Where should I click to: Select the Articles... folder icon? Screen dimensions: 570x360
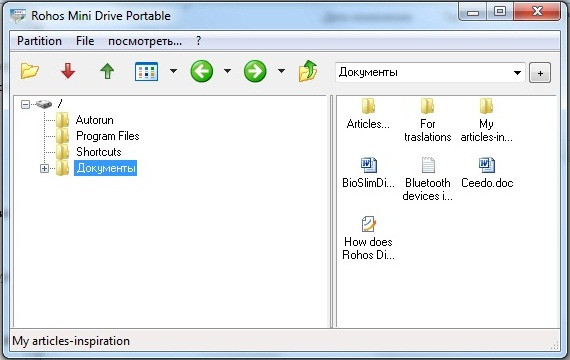pyautogui.click(x=368, y=106)
